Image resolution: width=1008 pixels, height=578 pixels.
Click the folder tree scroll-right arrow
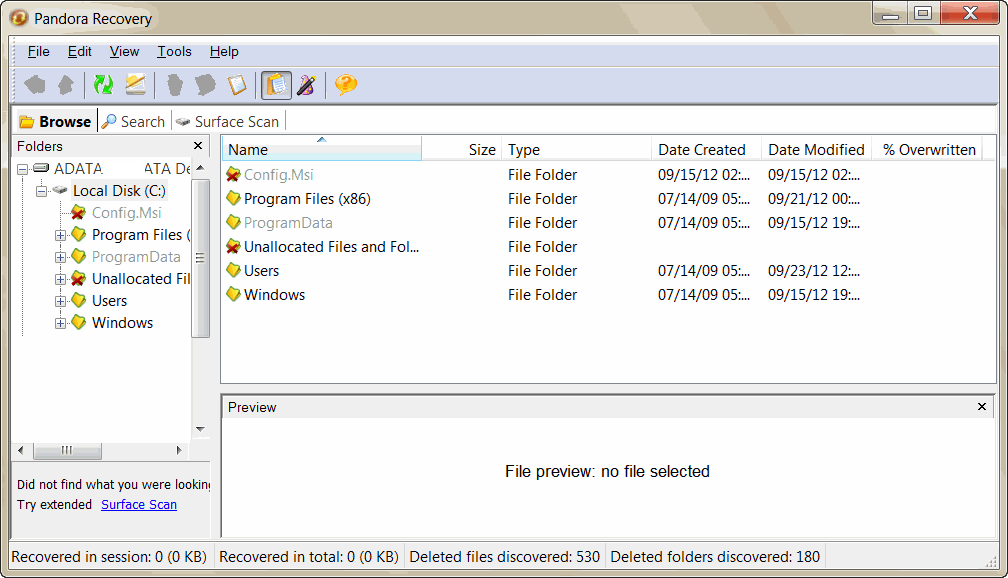179,451
